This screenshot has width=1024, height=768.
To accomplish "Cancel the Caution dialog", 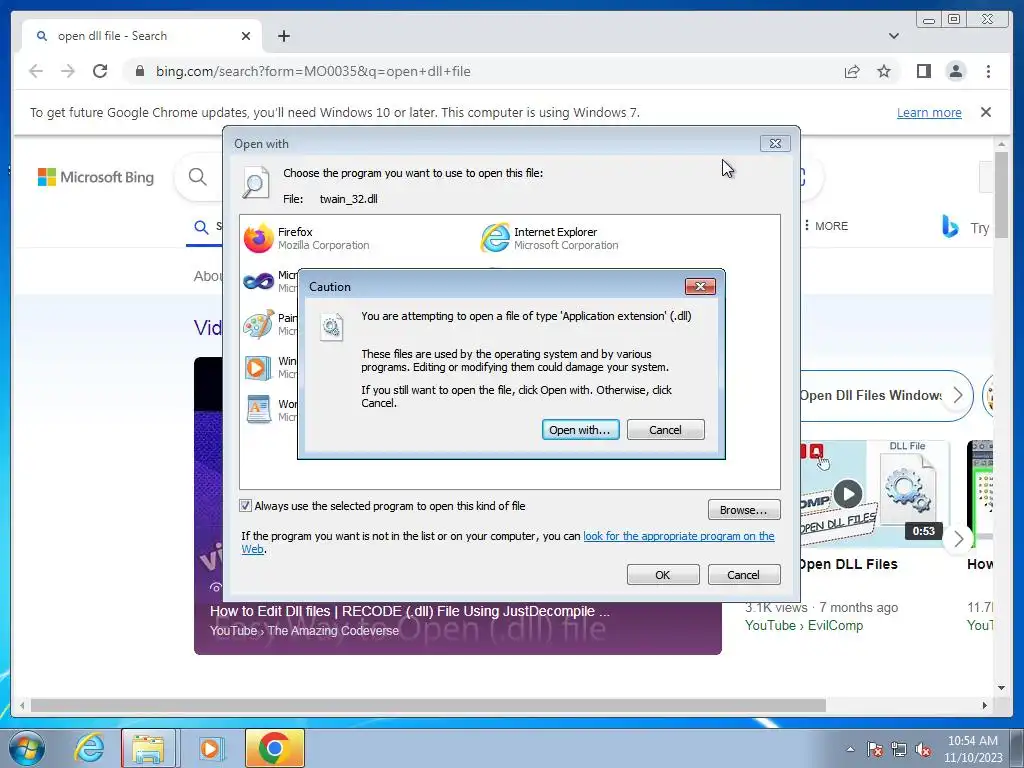I will (x=665, y=430).
